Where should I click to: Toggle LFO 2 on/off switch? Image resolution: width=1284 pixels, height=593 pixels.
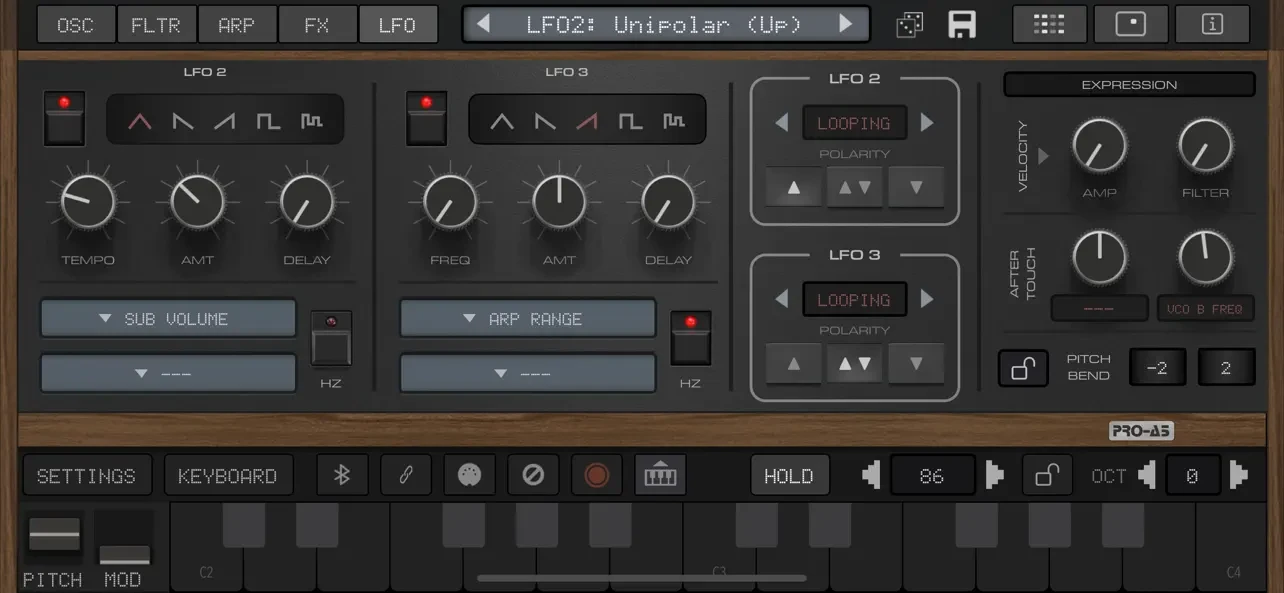tap(65, 117)
